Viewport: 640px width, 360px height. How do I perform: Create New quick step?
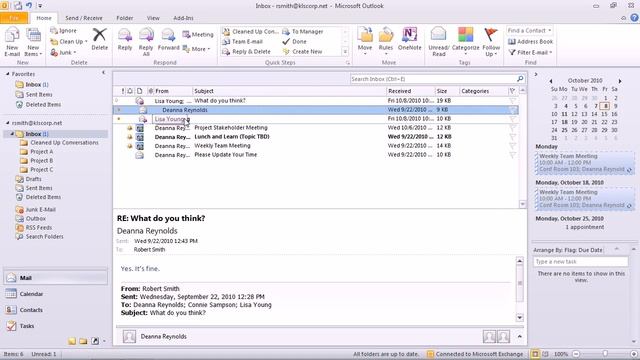click(x=302, y=52)
